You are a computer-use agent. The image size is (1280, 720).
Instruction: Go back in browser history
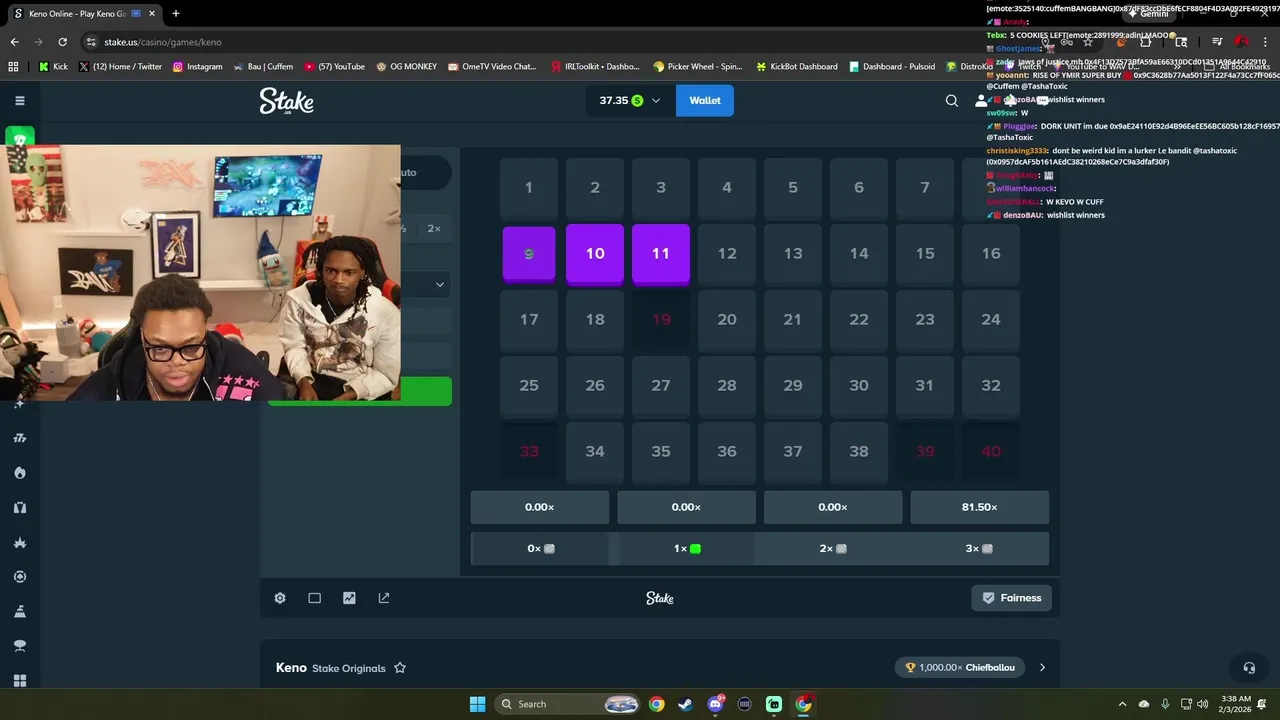tap(14, 42)
